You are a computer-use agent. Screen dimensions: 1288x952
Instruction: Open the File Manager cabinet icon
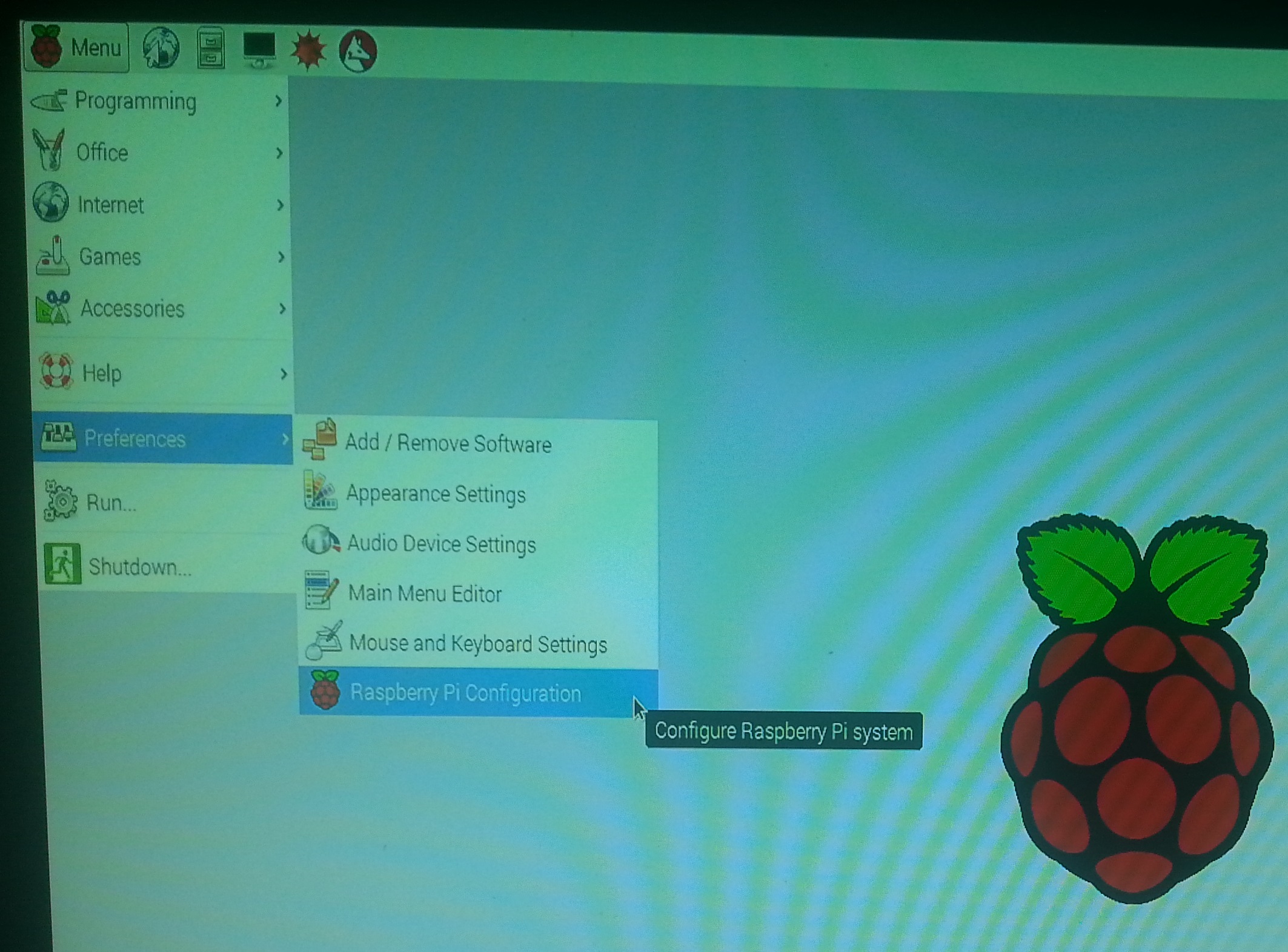[x=211, y=48]
